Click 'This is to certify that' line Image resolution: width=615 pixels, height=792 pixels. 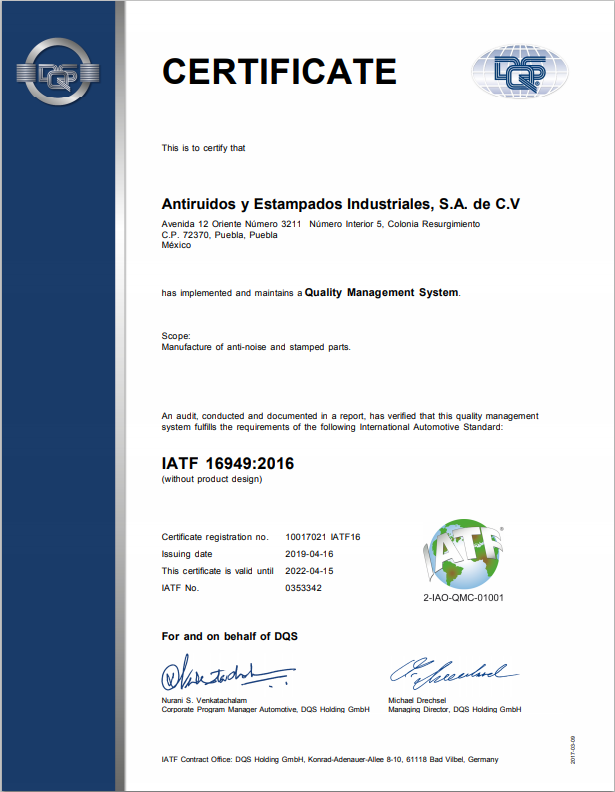[203, 148]
